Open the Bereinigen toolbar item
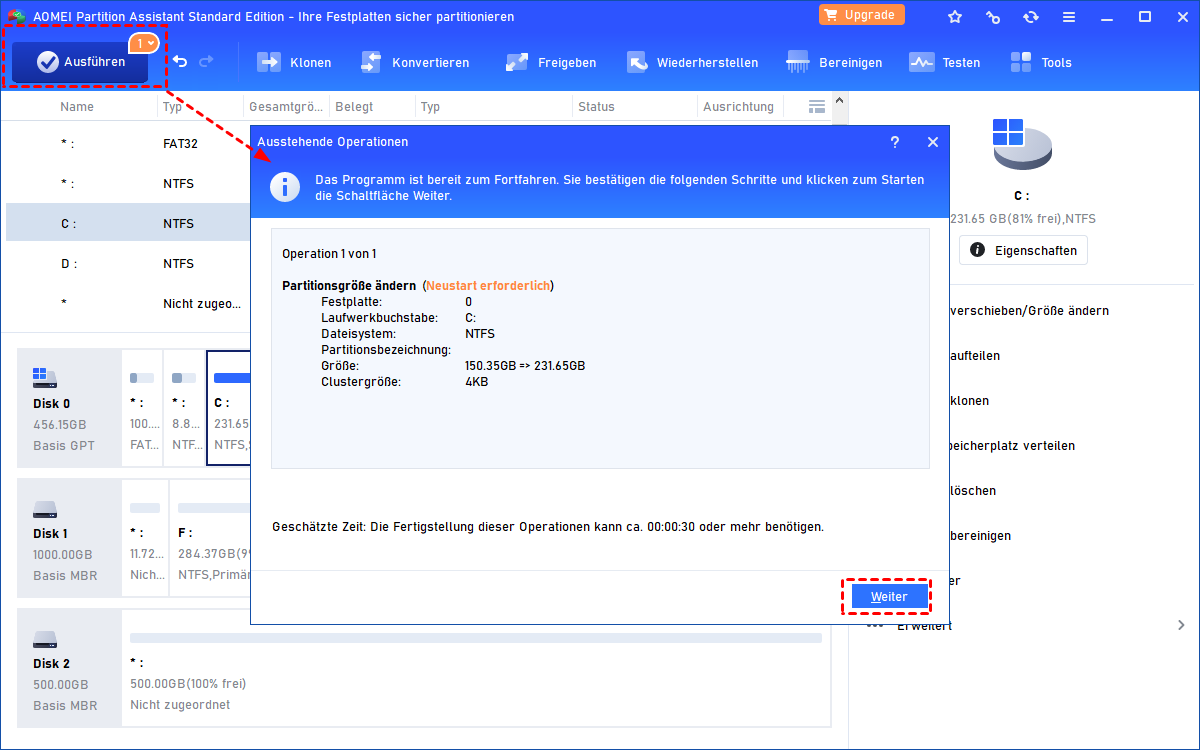The height and width of the screenshot is (750, 1200). (x=835, y=62)
